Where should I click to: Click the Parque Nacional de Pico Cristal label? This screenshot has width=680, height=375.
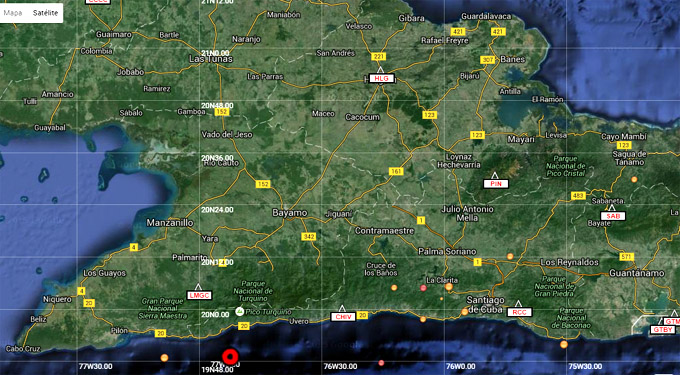566,166
